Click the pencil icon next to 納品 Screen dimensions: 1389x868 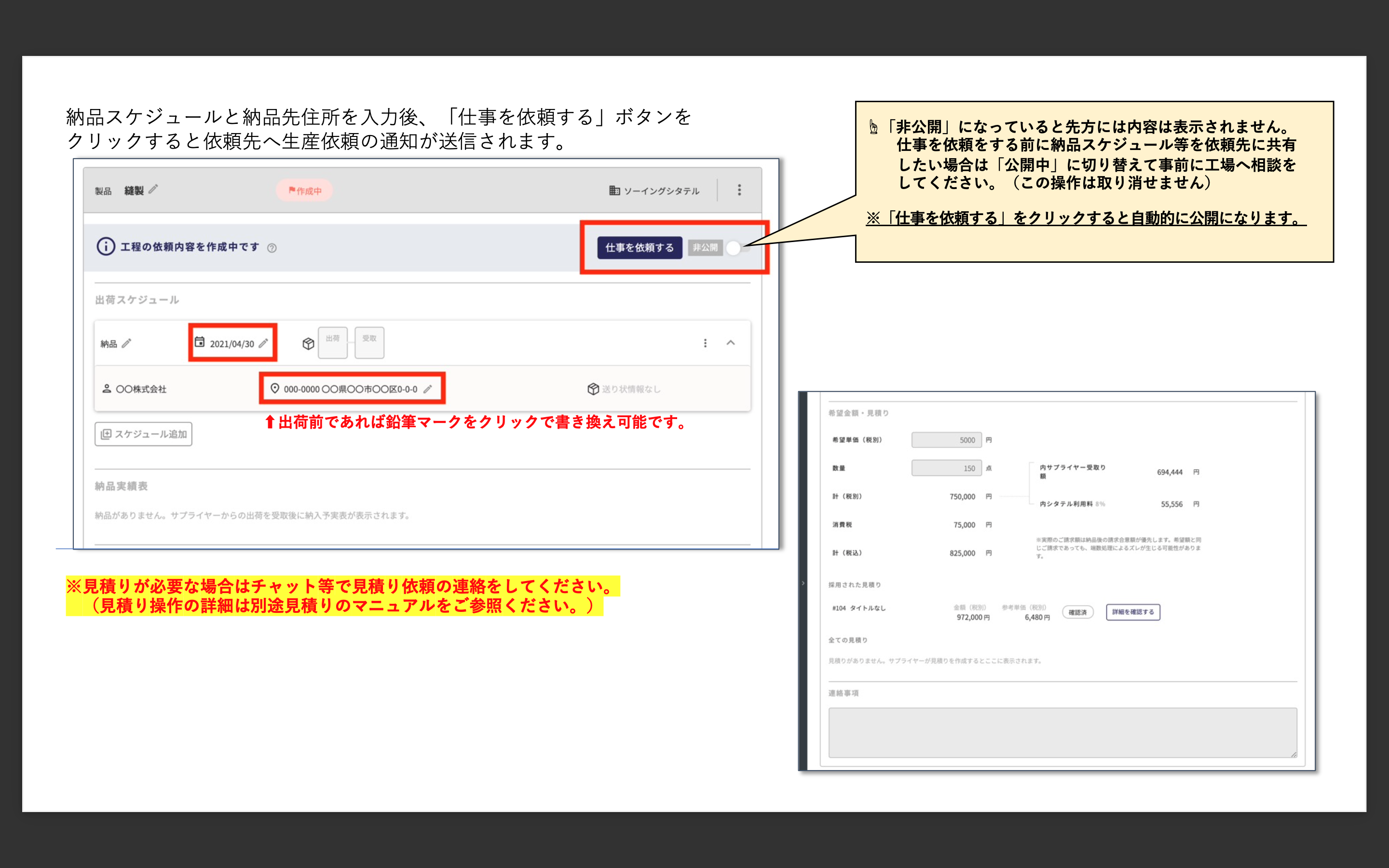click(126, 343)
